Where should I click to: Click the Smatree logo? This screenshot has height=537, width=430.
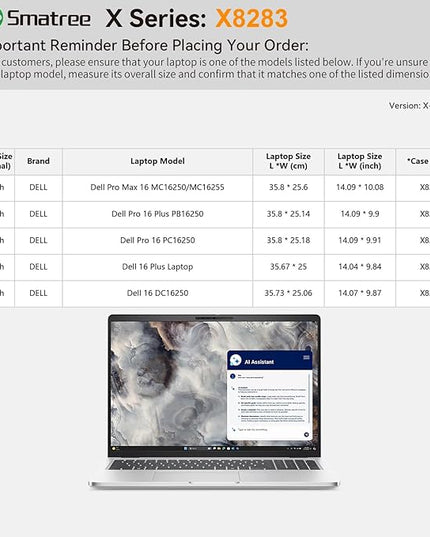(45, 18)
